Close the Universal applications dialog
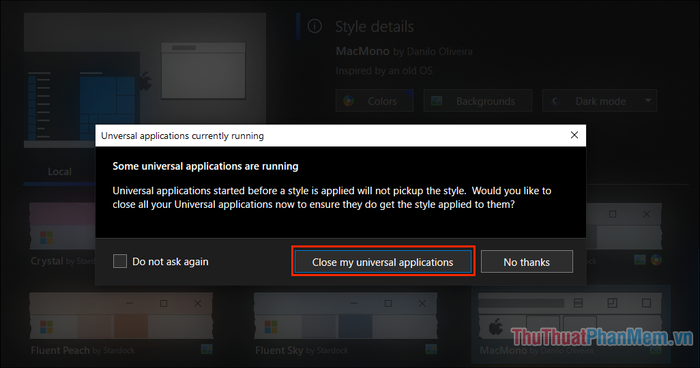Screen dimensions: 700x368 point(574,135)
